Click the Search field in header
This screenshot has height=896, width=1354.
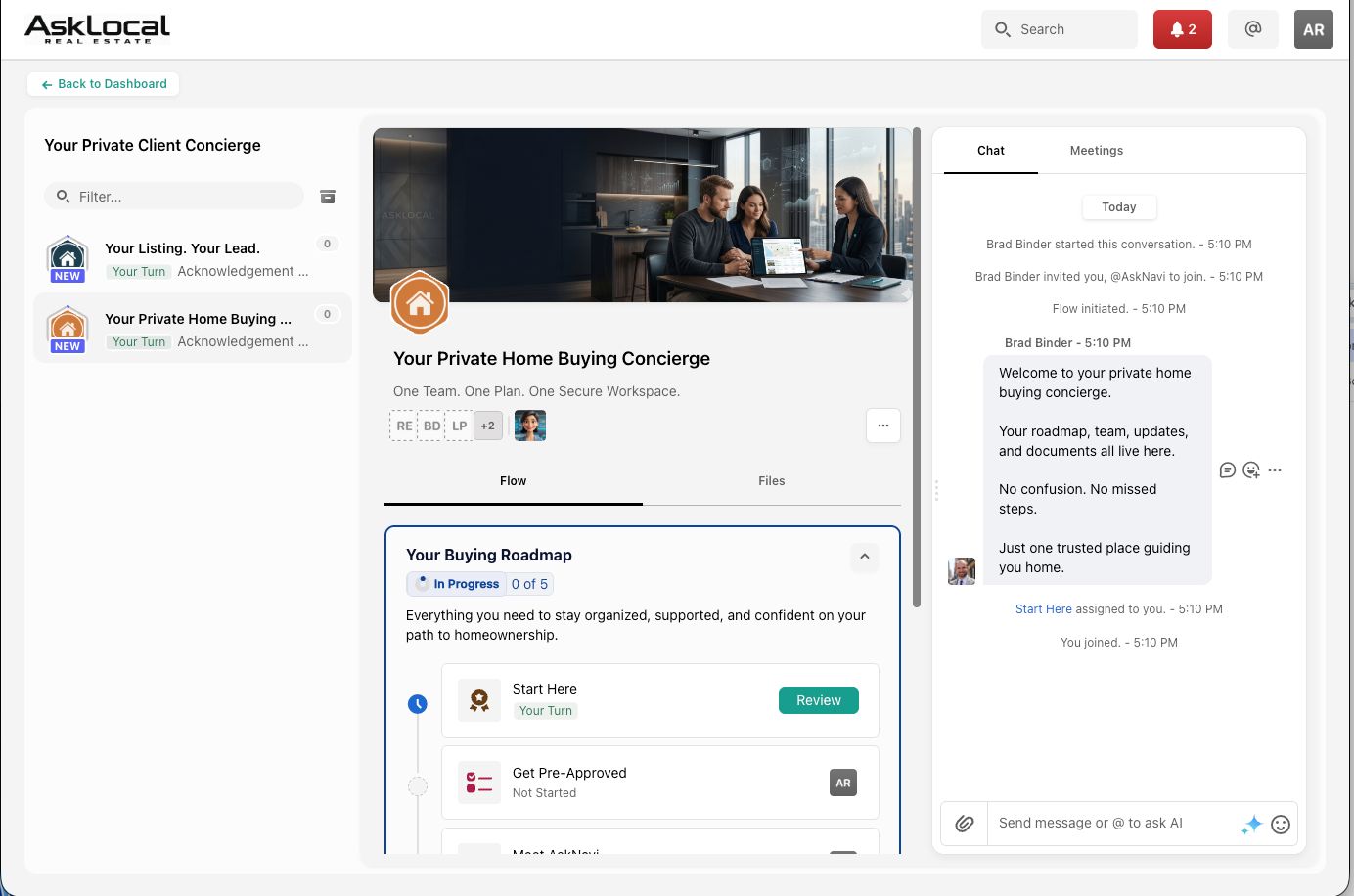1060,29
